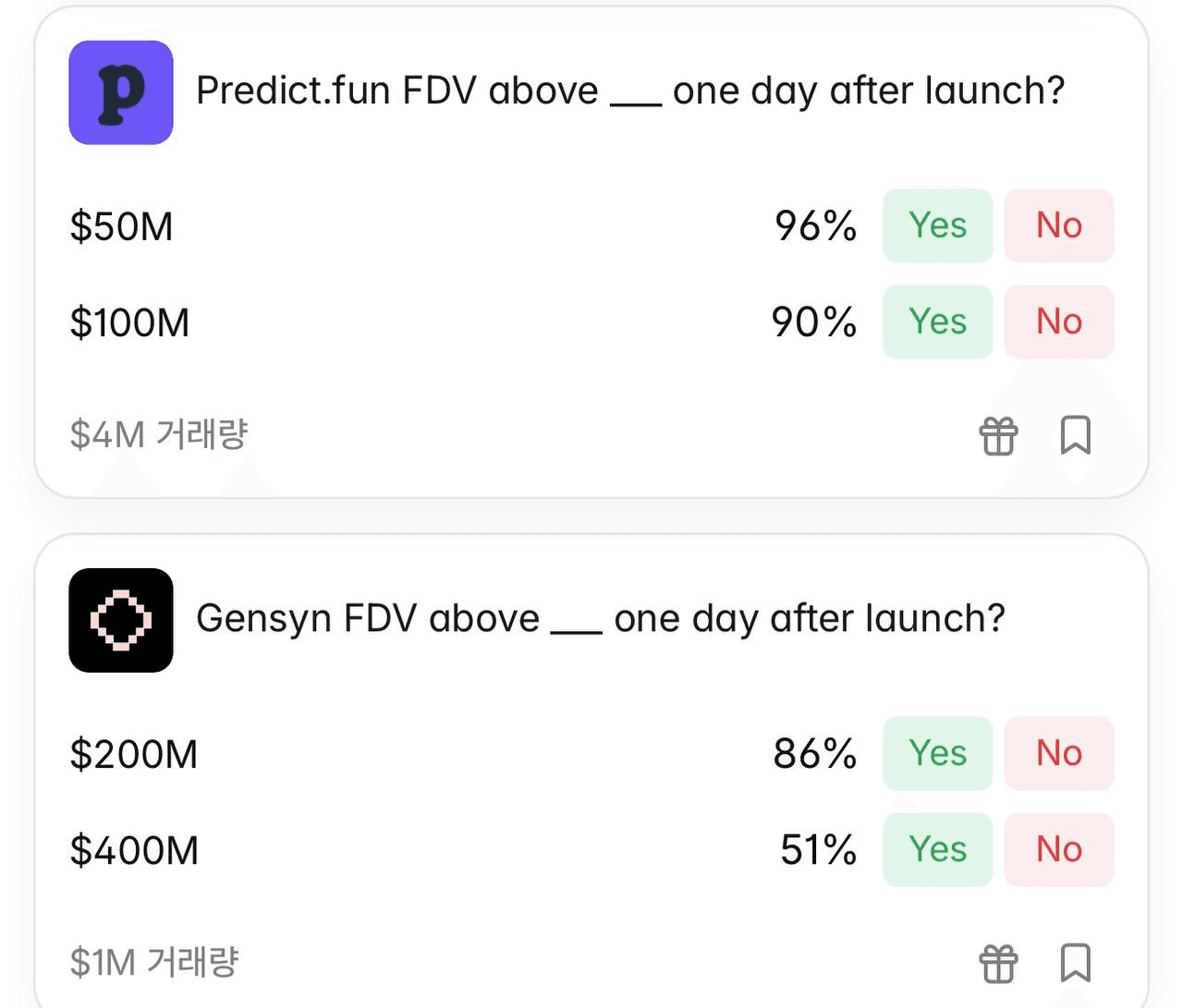The image size is (1183, 1008).
Task: Open the Gensyn black logo icon
Action: pyautogui.click(x=121, y=620)
